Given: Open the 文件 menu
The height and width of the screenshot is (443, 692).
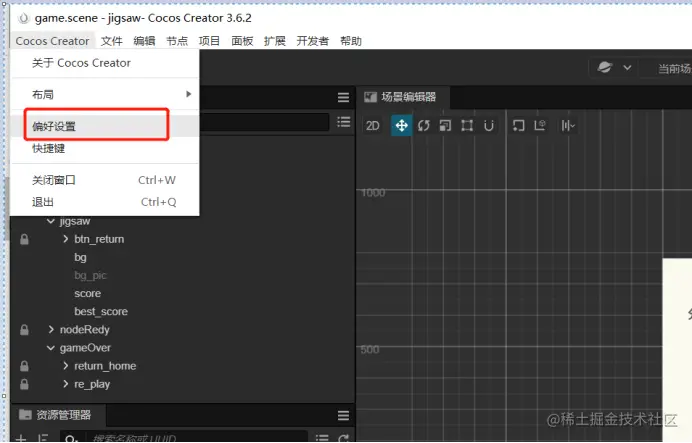Looking at the screenshot, I should click(112, 41).
